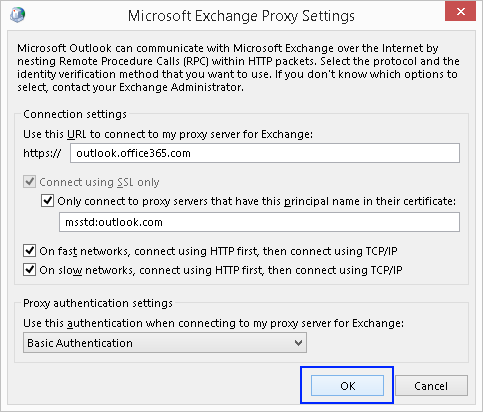Open the Basic Authentication dropdown
The width and height of the screenshot is (483, 412).
pyautogui.click(x=165, y=343)
